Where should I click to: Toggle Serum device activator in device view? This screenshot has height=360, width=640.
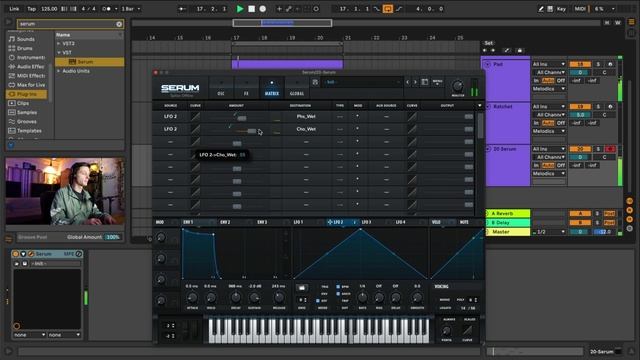[x=16, y=254]
